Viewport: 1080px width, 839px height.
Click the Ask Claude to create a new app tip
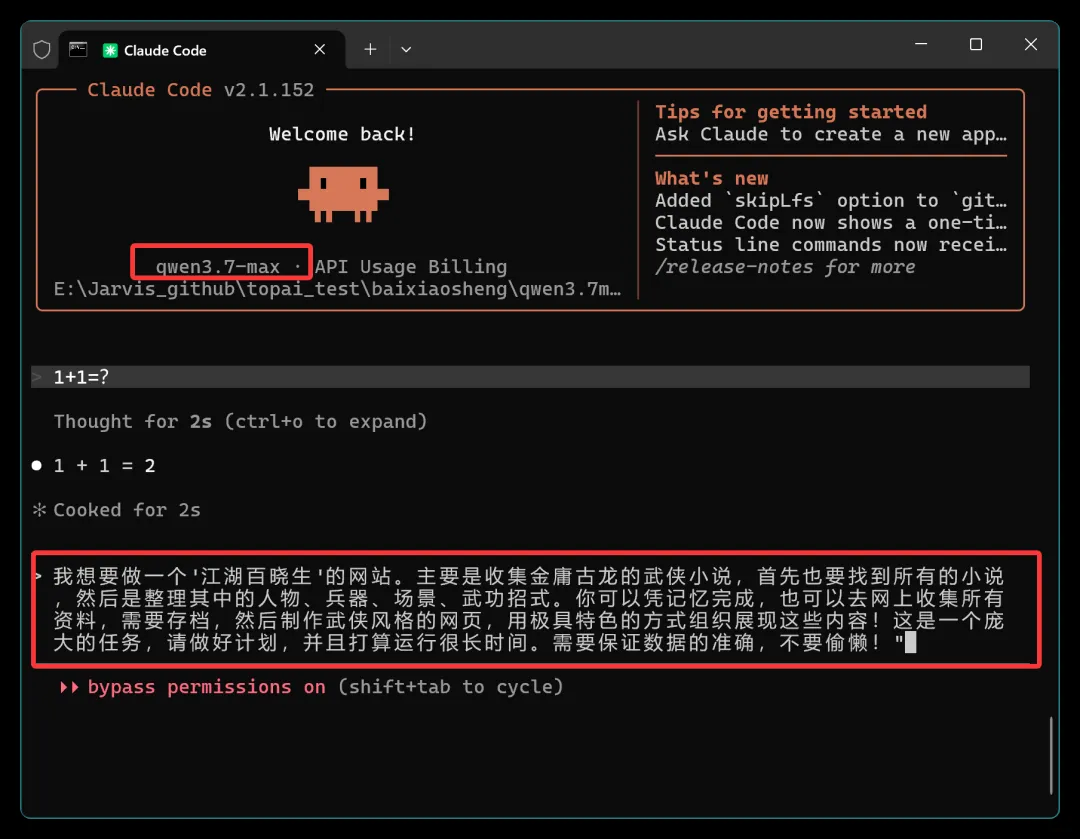tap(831, 134)
